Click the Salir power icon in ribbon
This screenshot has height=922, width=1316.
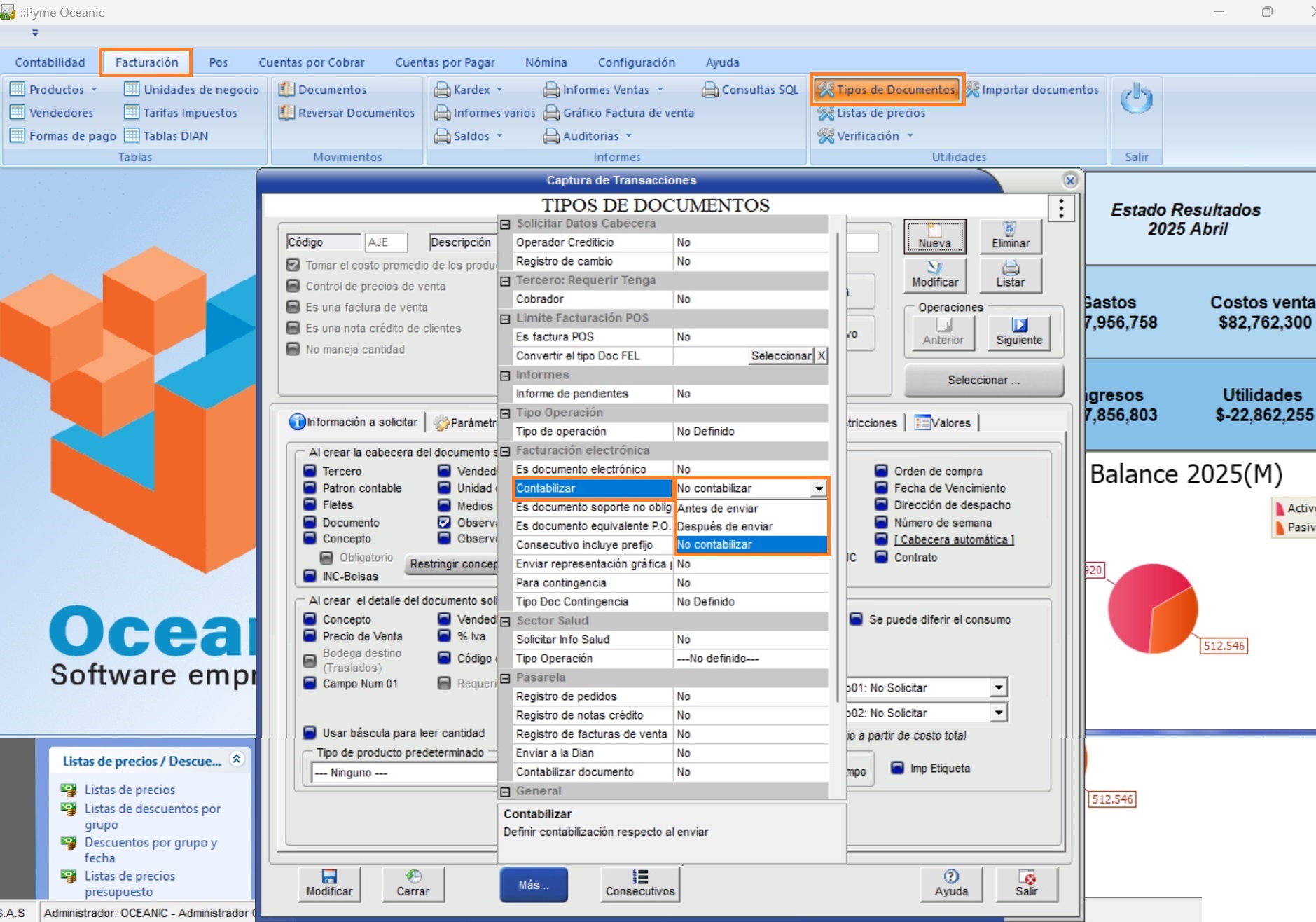[x=1135, y=100]
